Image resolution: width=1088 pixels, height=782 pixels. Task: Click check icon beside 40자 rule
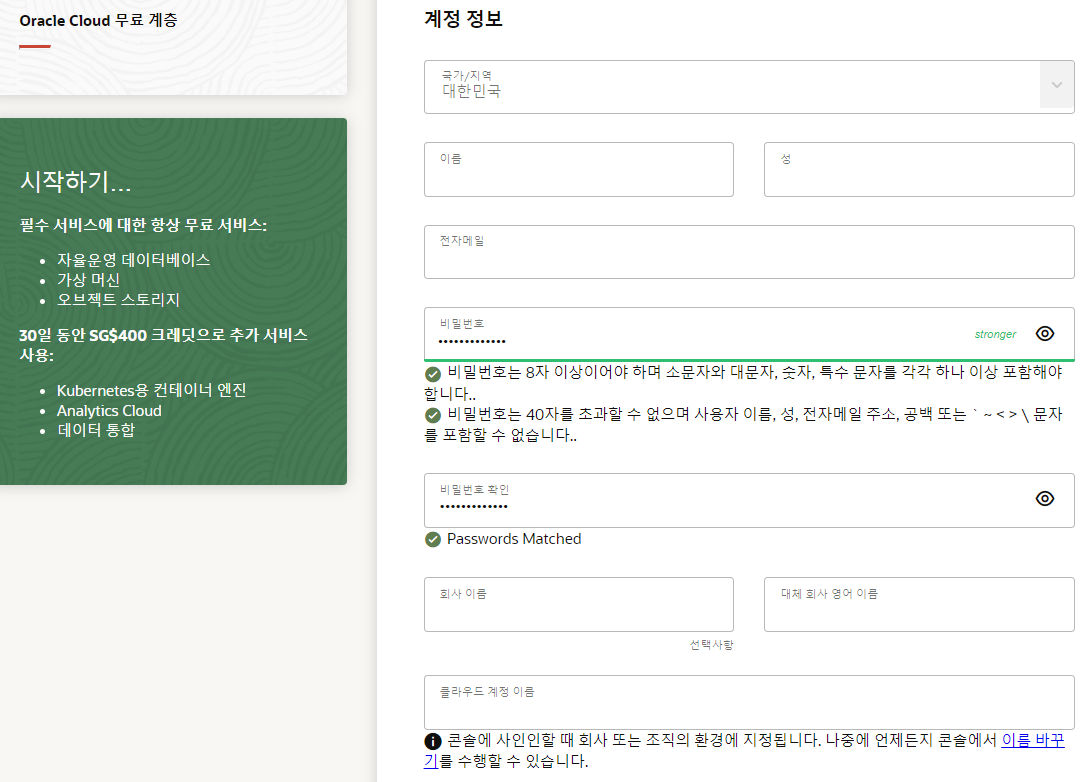432,416
